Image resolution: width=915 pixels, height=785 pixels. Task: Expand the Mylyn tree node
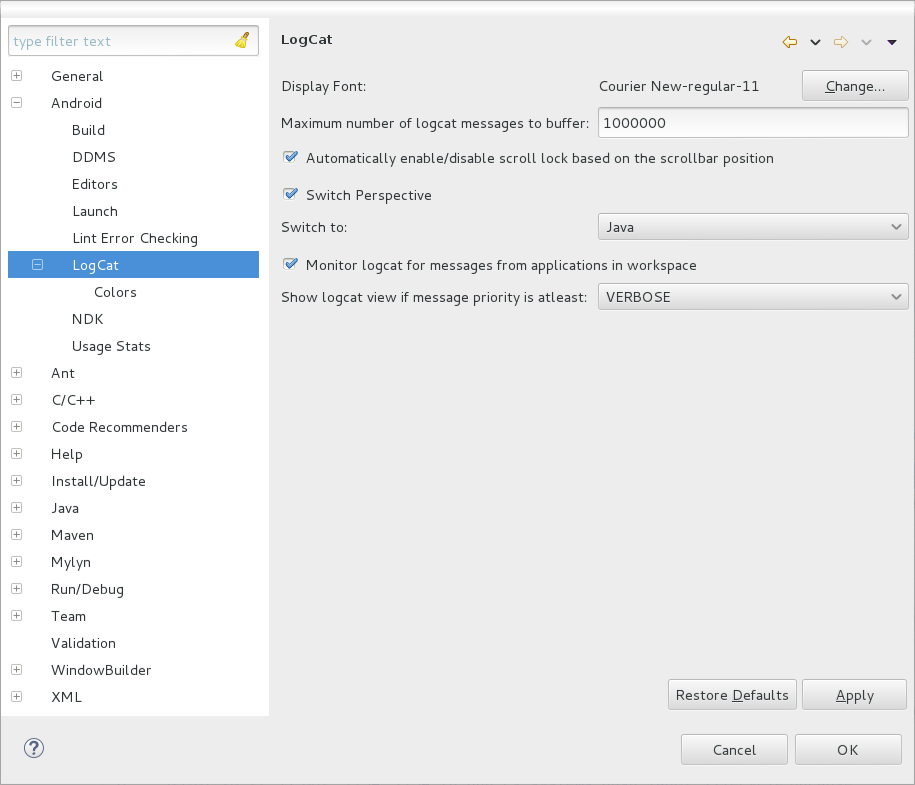point(17,562)
